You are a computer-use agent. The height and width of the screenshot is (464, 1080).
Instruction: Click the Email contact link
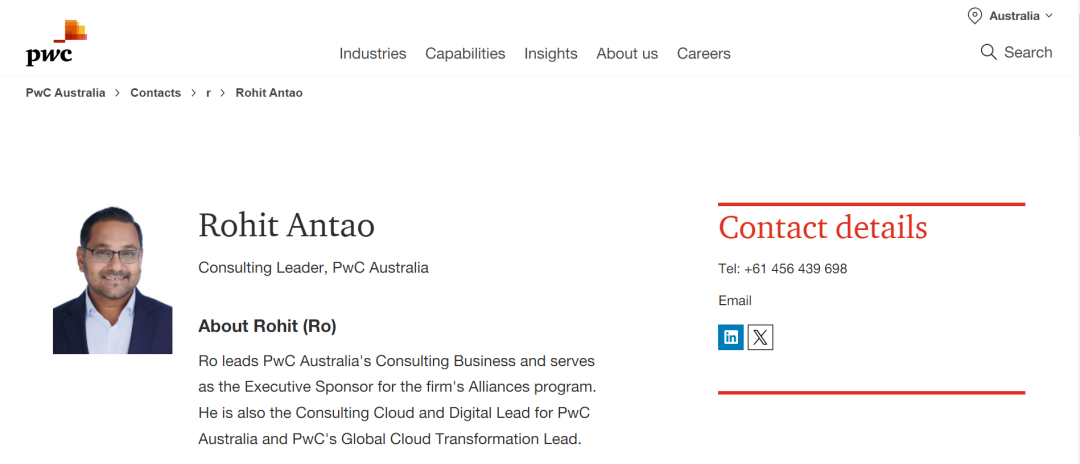point(735,301)
